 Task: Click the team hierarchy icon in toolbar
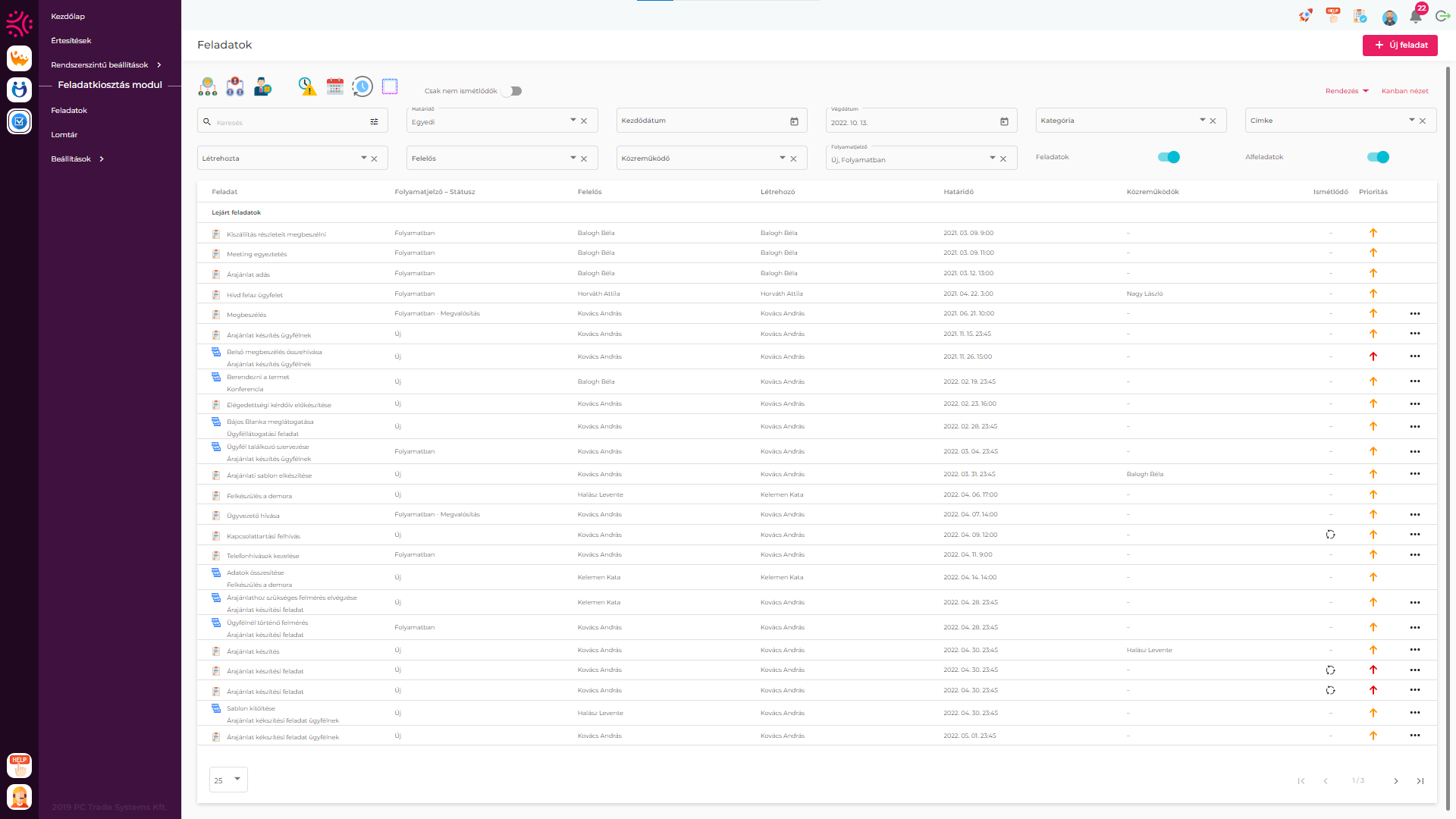tap(208, 86)
